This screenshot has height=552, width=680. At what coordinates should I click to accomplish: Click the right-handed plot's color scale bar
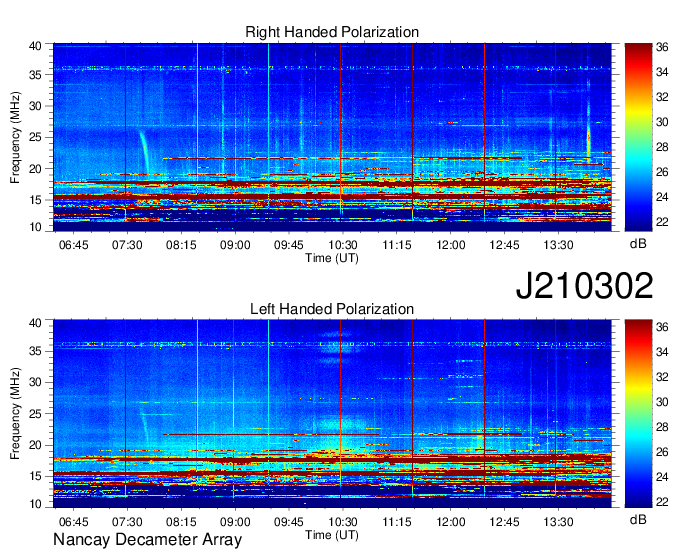point(638,137)
